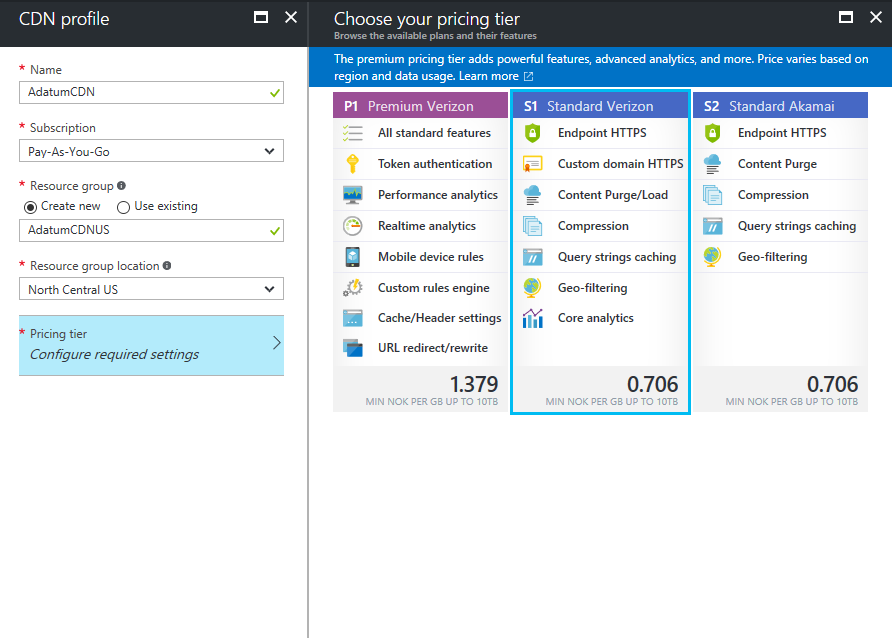The width and height of the screenshot is (892, 638).
Task: Click the Mobile device rules feature text
Action: click(431, 256)
